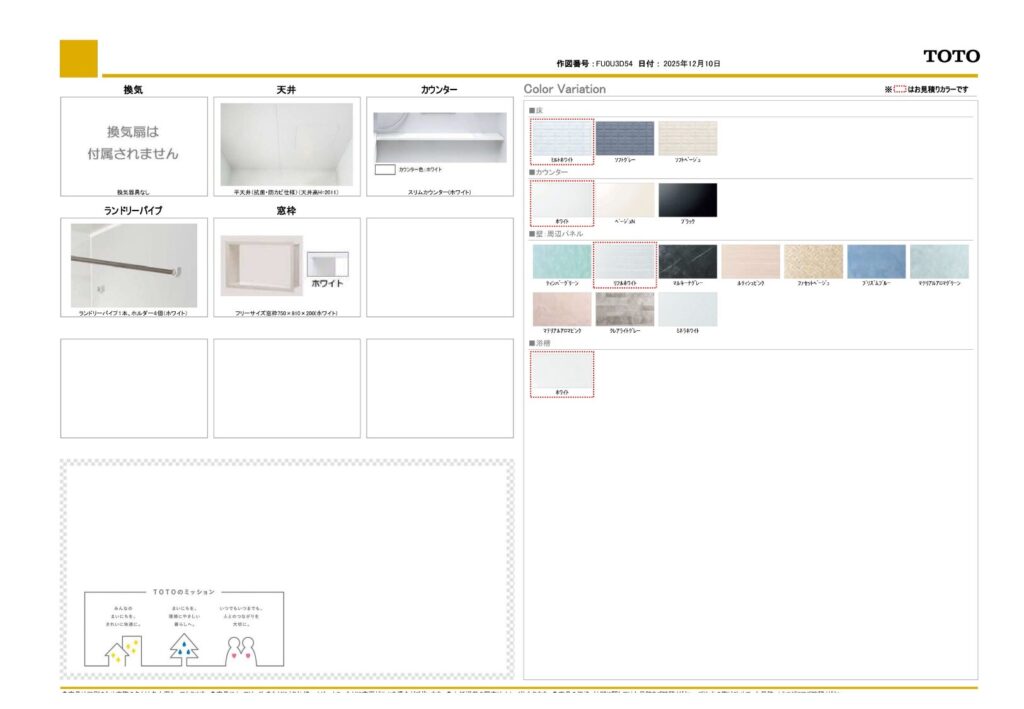The height and width of the screenshot is (709, 1024).
Task: Click the Color Variation heading
Action: click(x=565, y=89)
